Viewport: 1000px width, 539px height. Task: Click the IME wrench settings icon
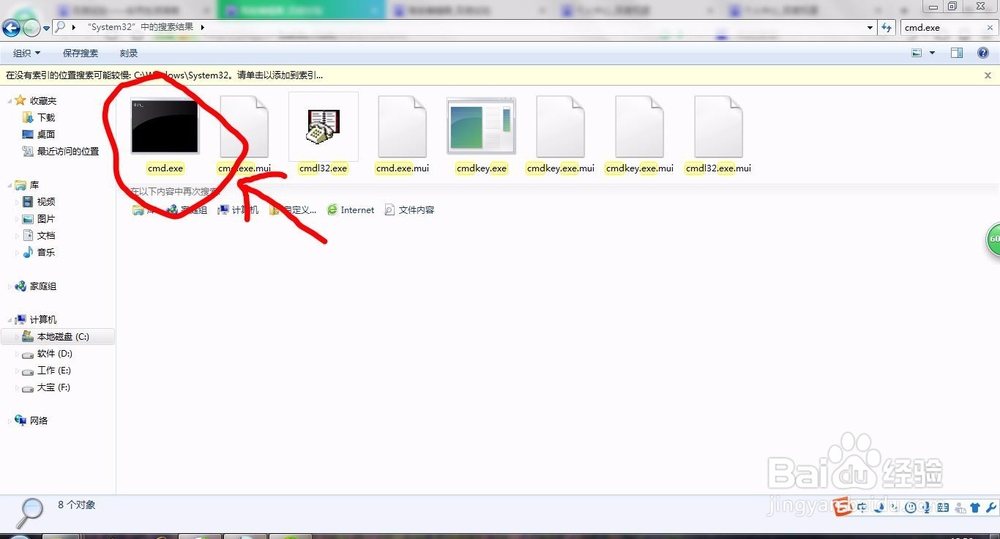[x=990, y=508]
